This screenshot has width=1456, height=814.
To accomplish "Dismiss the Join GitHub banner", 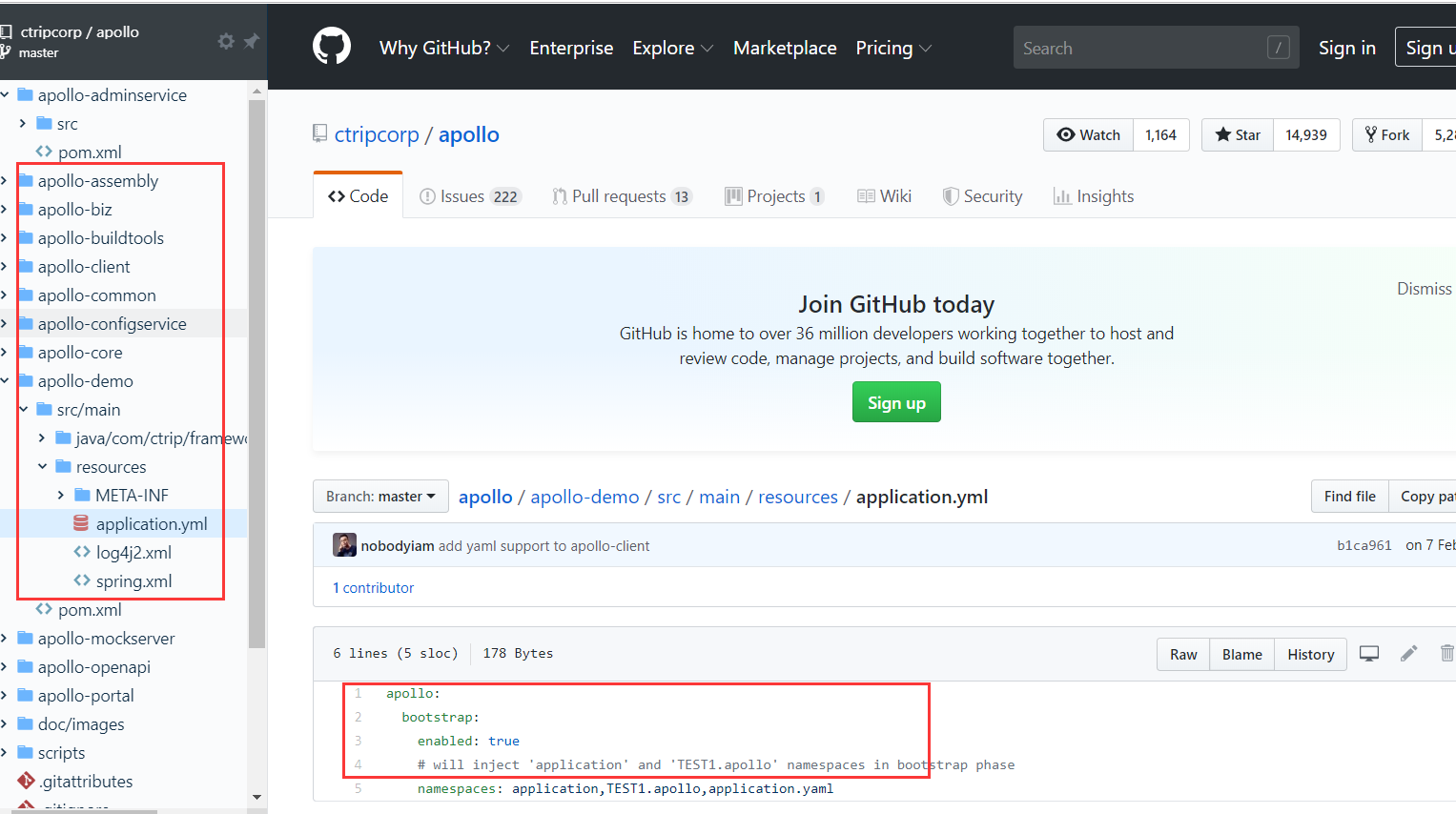I will point(1424,289).
